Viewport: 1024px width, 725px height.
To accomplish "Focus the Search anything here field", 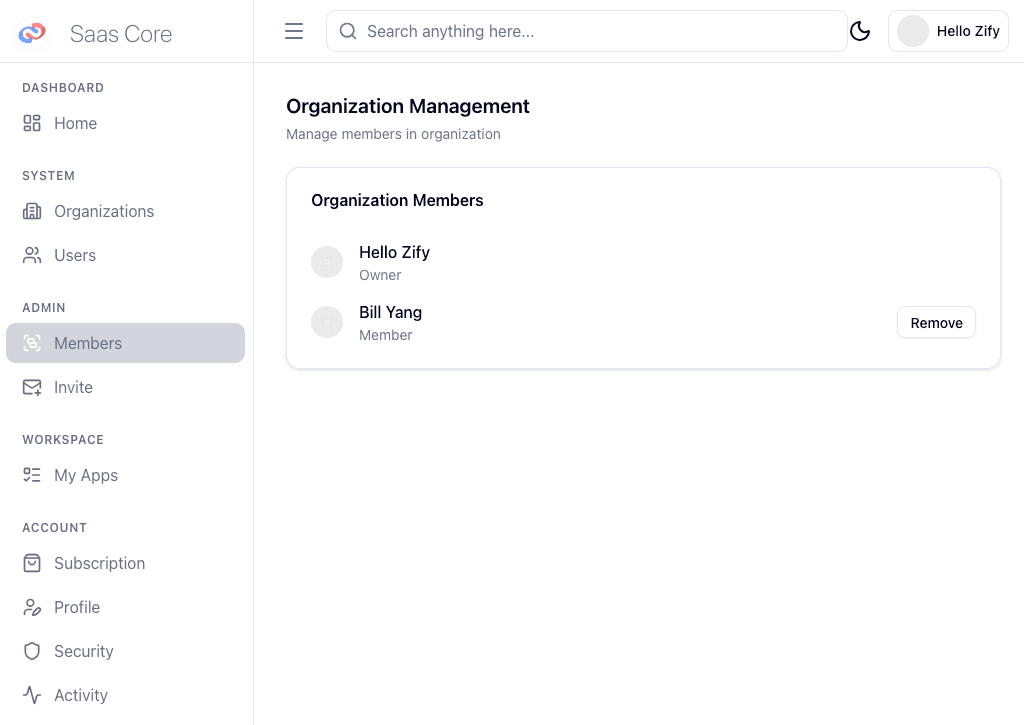I will (x=600, y=31).
